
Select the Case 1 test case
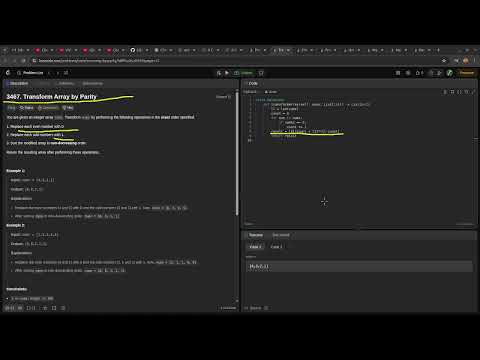[255, 247]
